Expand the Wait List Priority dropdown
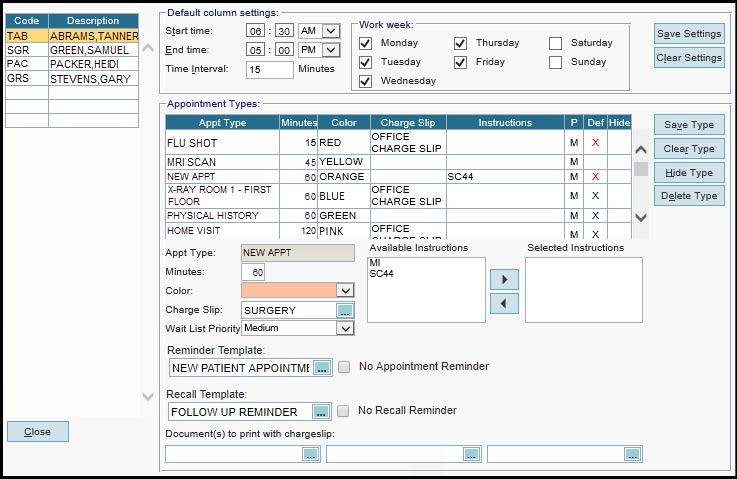 coord(346,328)
